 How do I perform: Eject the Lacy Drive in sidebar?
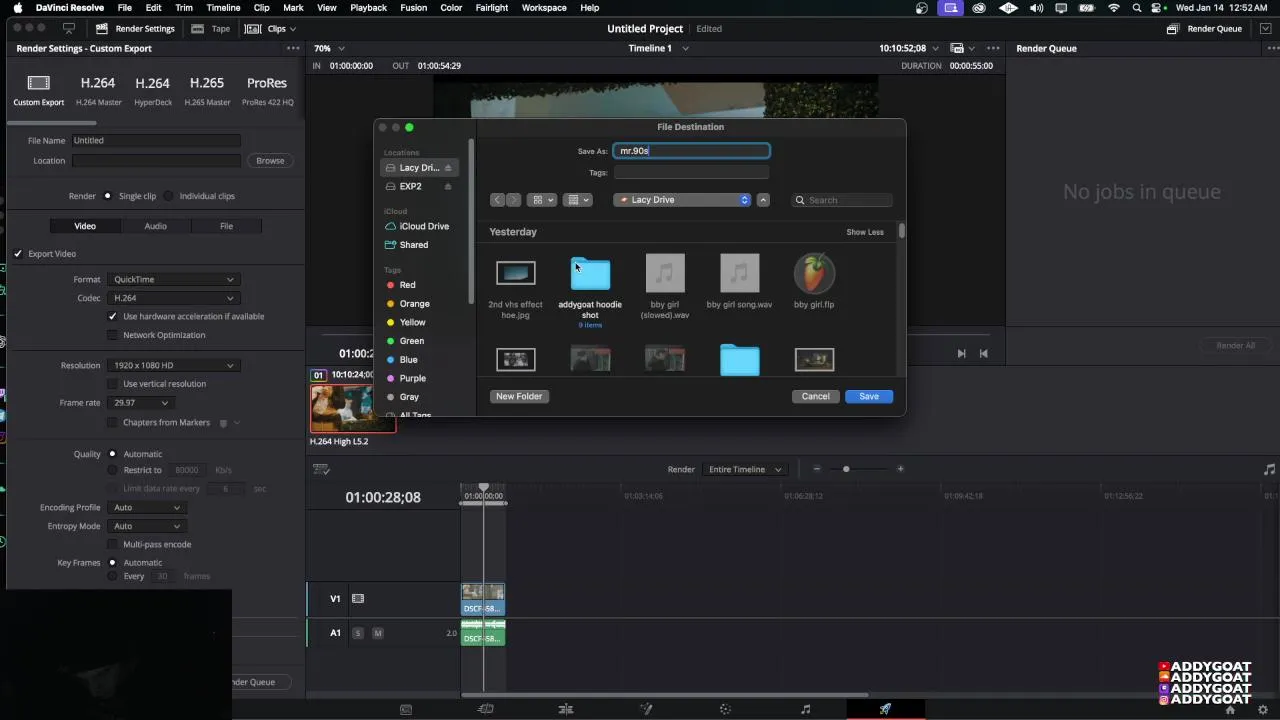click(448, 168)
